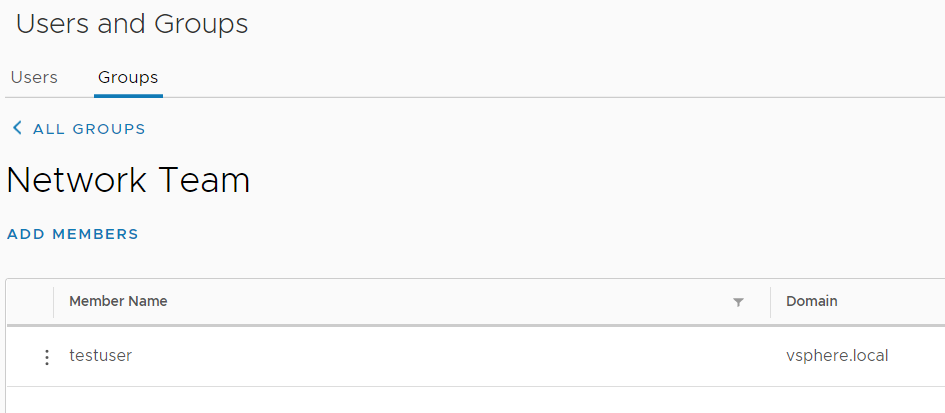
Task: Switch to the Users tab
Action: [34, 77]
